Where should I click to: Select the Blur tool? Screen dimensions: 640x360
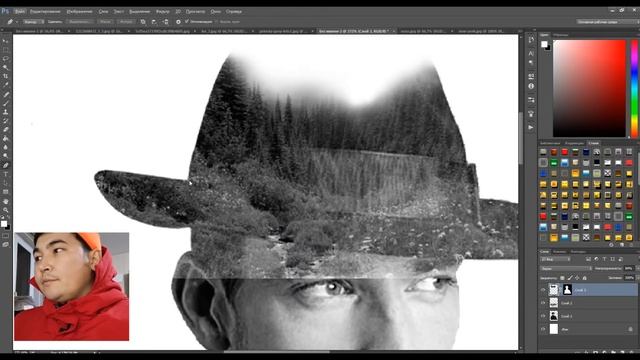pyautogui.click(x=5, y=147)
